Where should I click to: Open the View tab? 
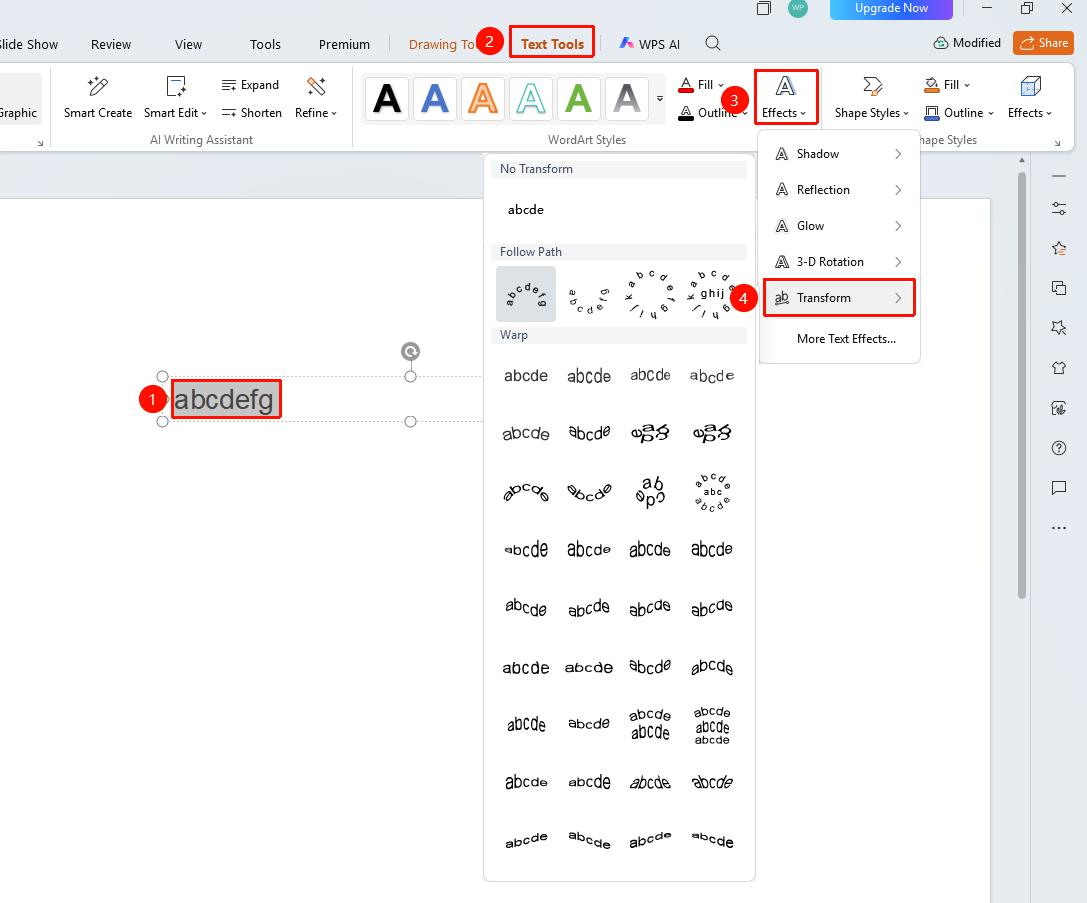pyautogui.click(x=189, y=44)
